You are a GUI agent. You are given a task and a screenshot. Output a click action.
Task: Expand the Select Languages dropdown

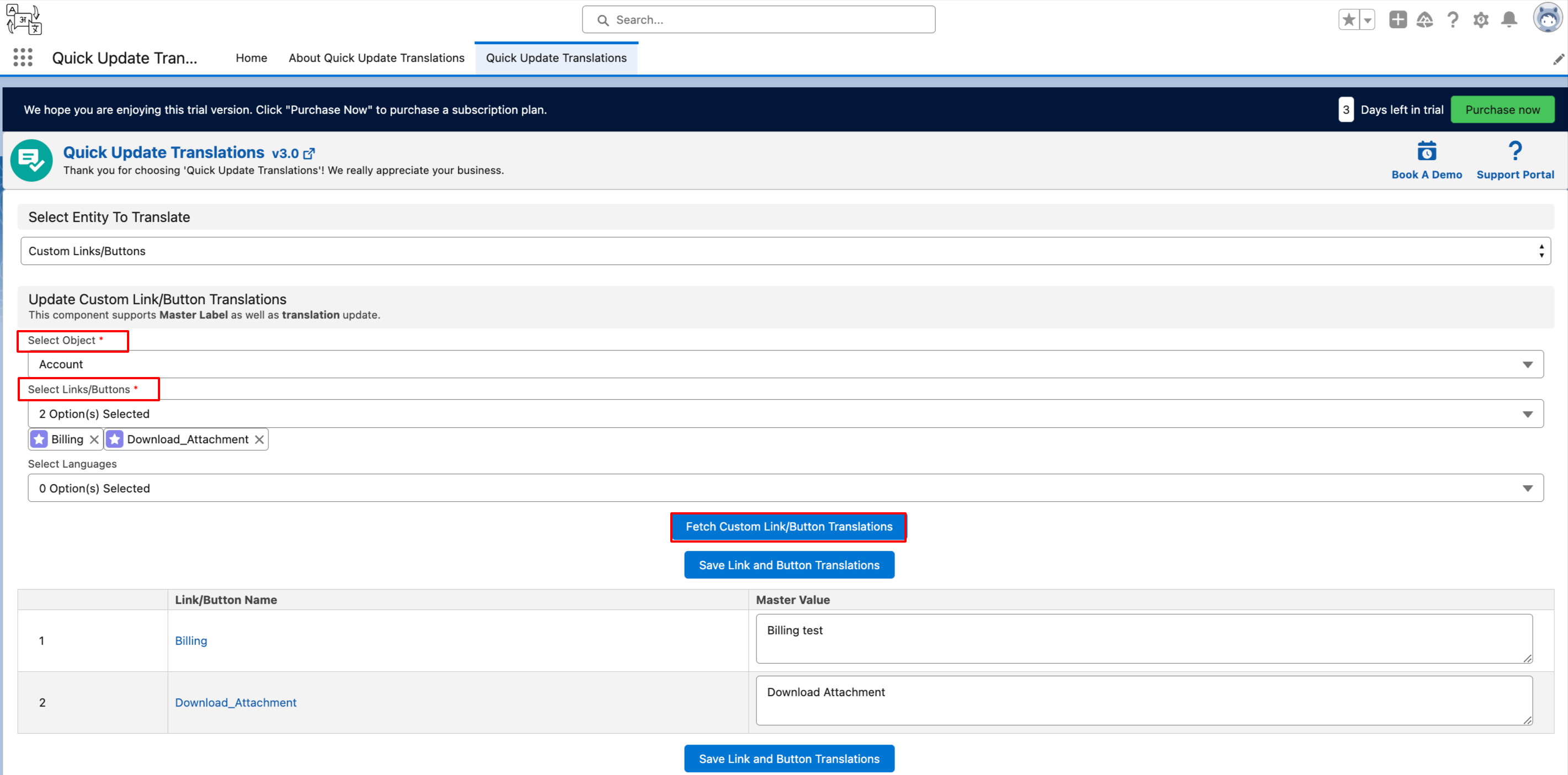[785, 489]
